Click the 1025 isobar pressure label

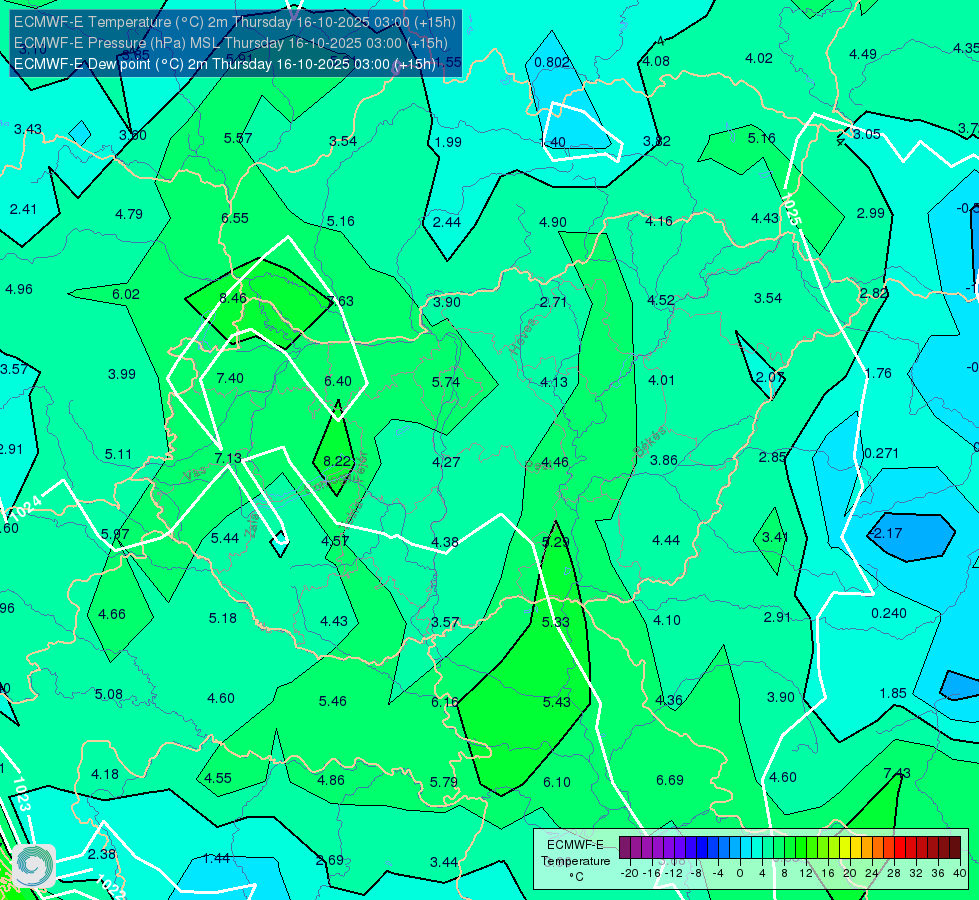point(790,209)
